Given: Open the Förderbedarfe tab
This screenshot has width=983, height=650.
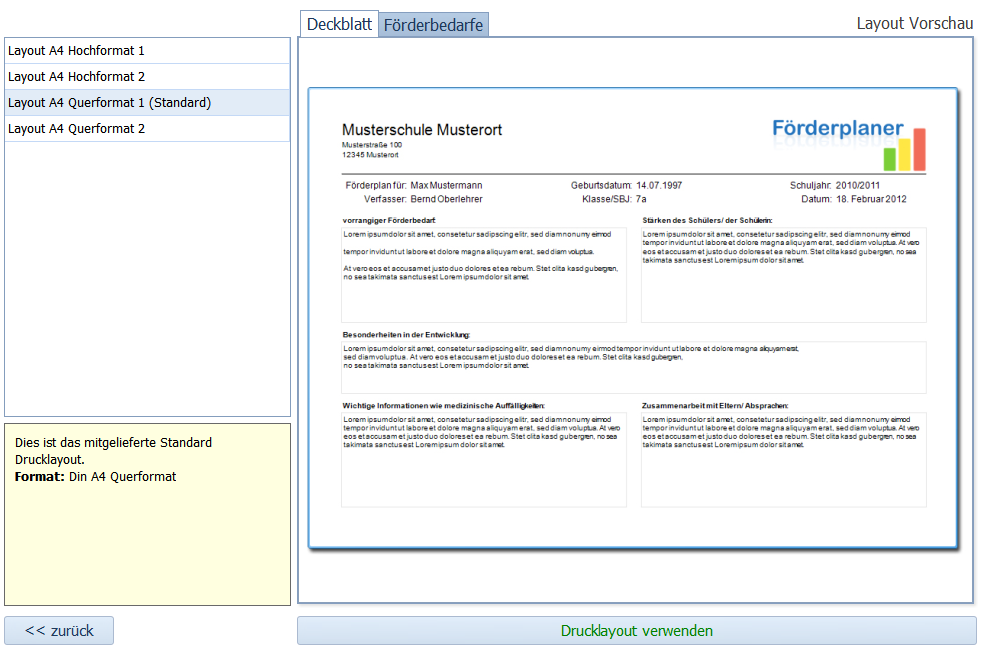Looking at the screenshot, I should point(434,26).
